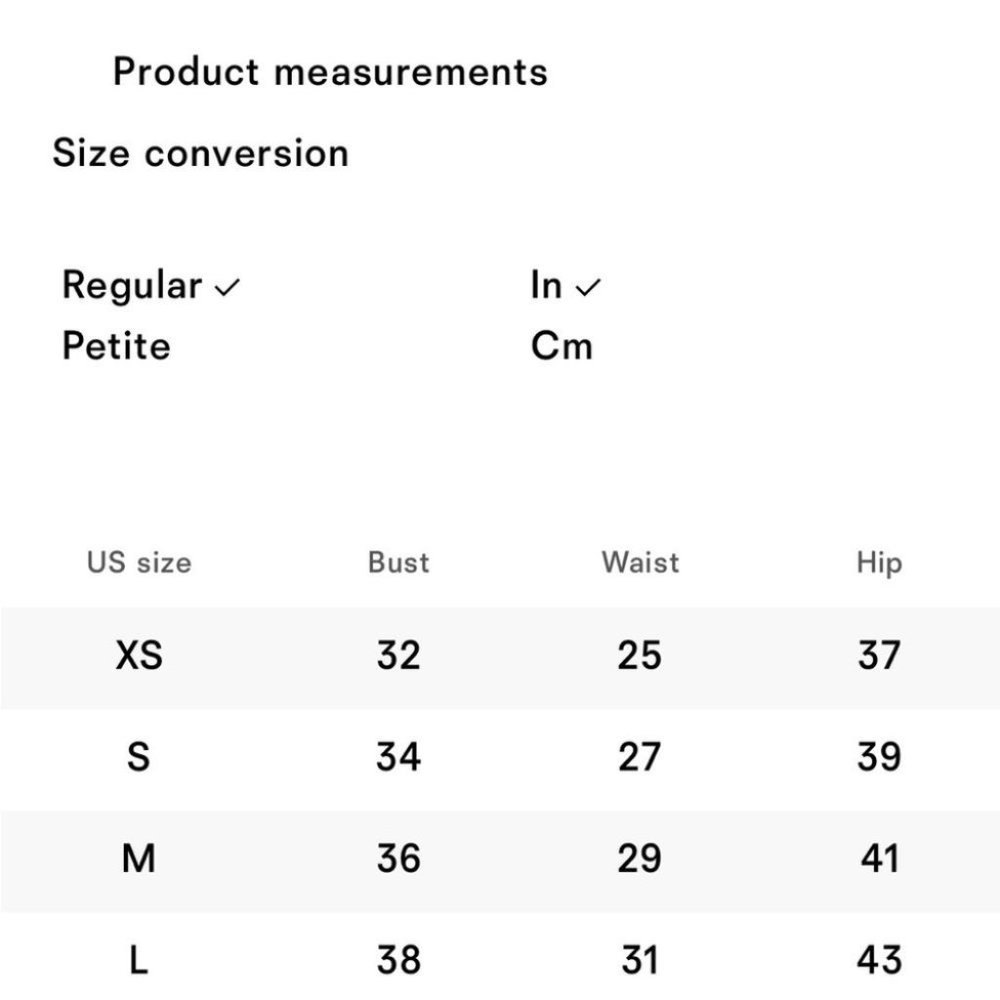Click the XS bust value 32
The image size is (1000, 1000).
(399, 656)
